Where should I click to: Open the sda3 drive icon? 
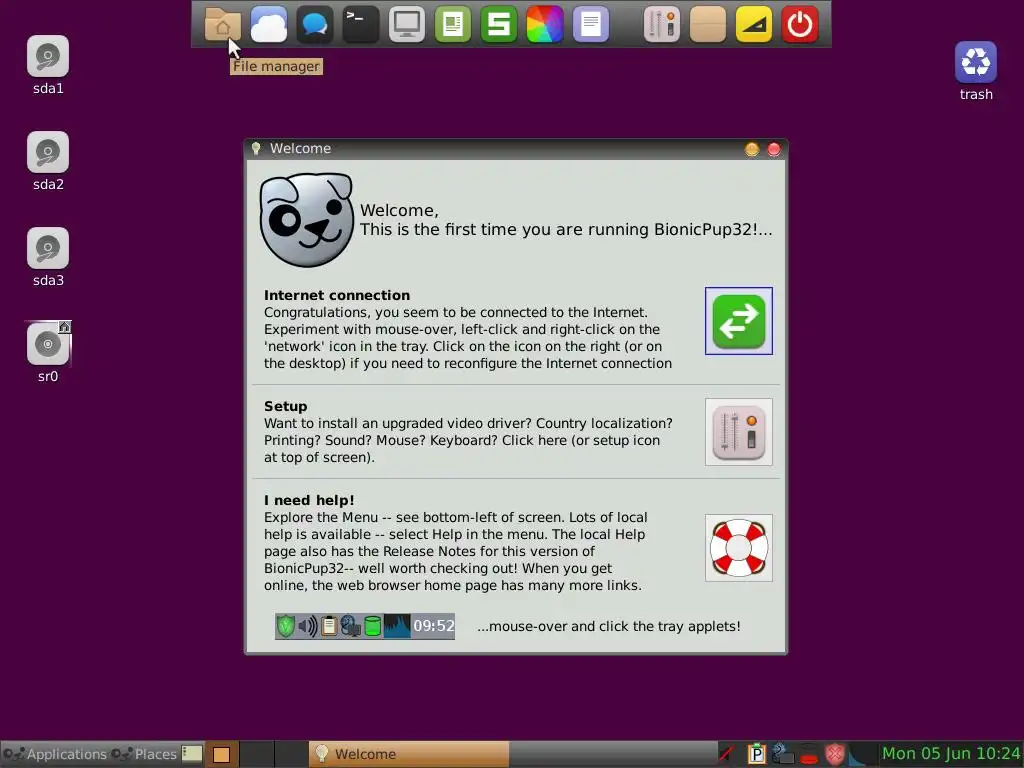pyautogui.click(x=48, y=248)
